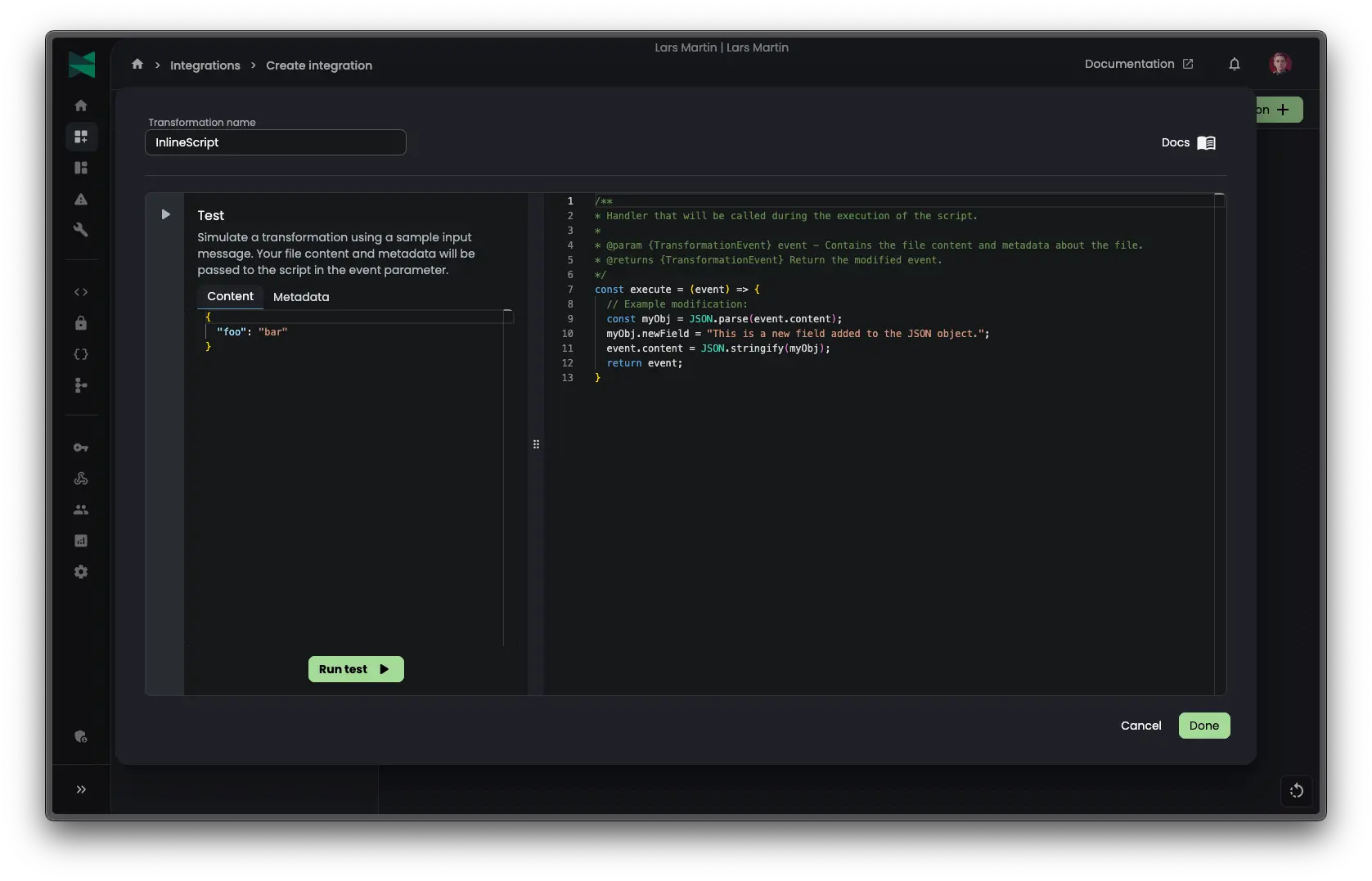Open the settings gear at sidebar bottom

(x=81, y=572)
